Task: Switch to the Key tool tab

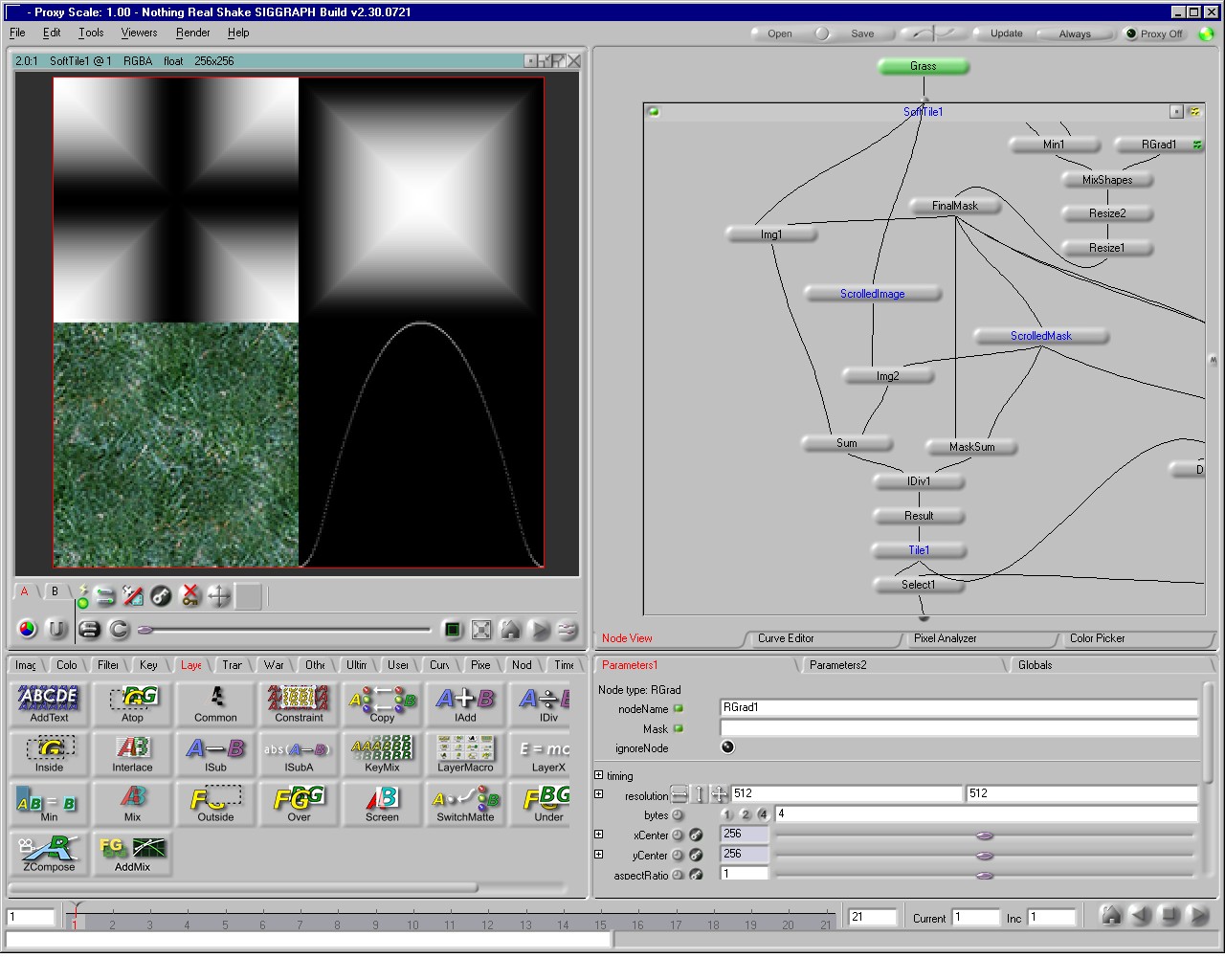Action: (148, 665)
